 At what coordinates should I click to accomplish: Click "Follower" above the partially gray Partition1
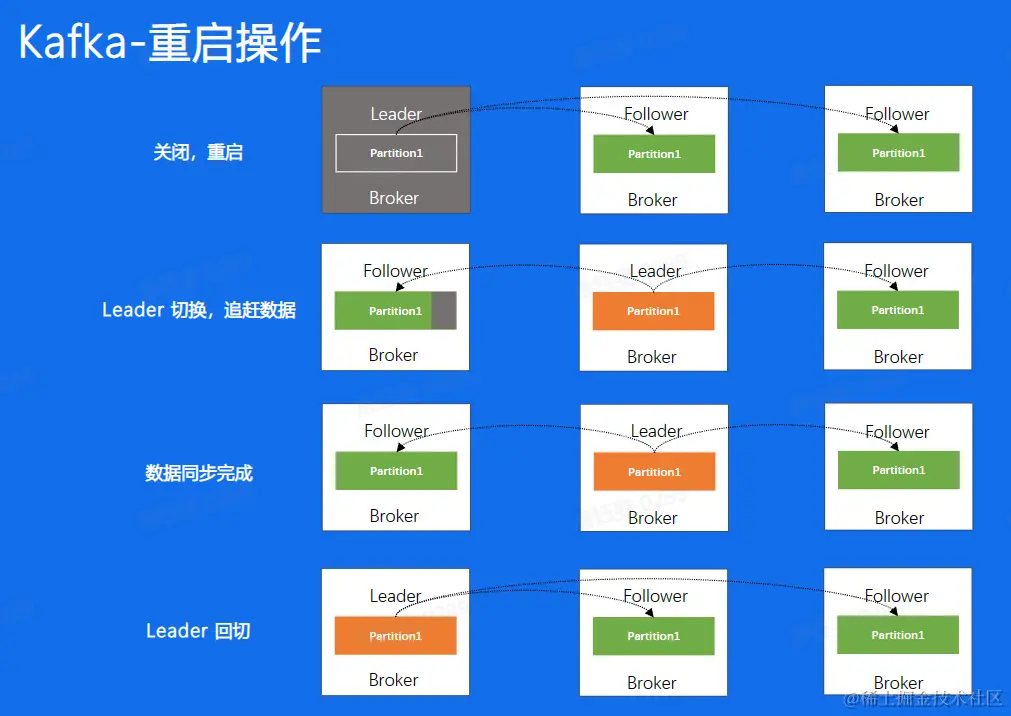[x=395, y=271]
